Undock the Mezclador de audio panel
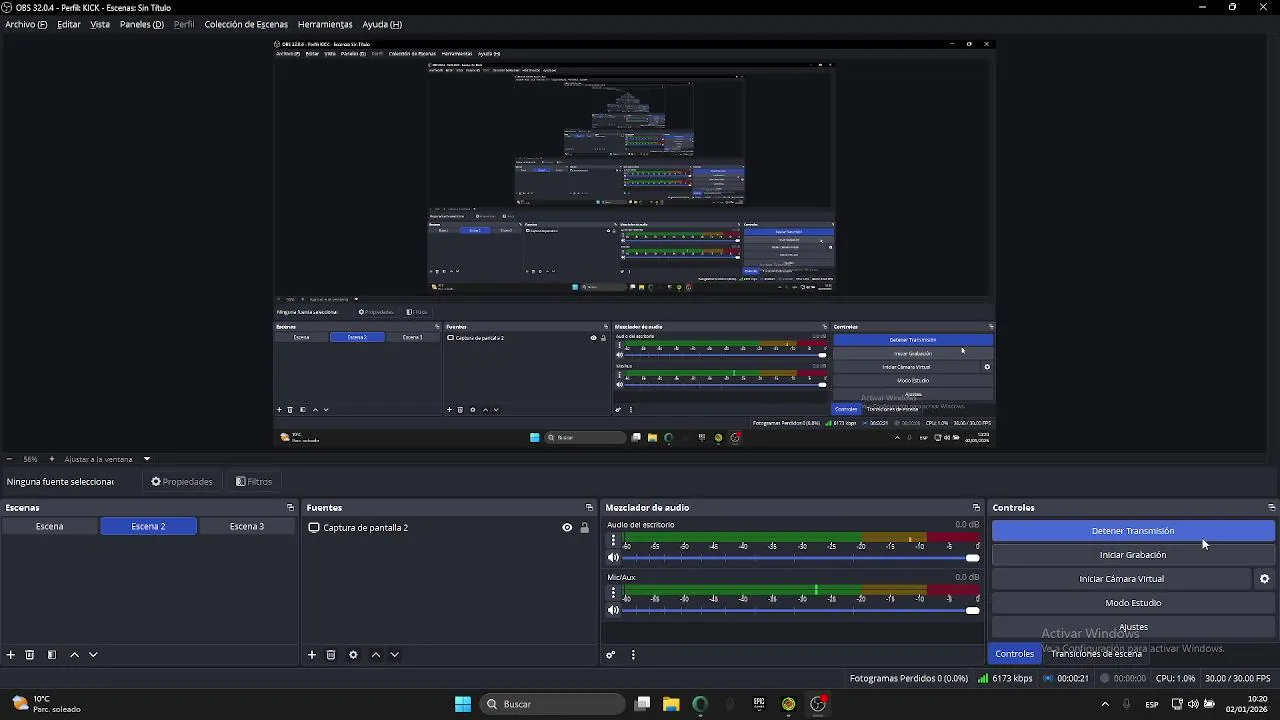The image size is (1280, 720). coord(976,508)
